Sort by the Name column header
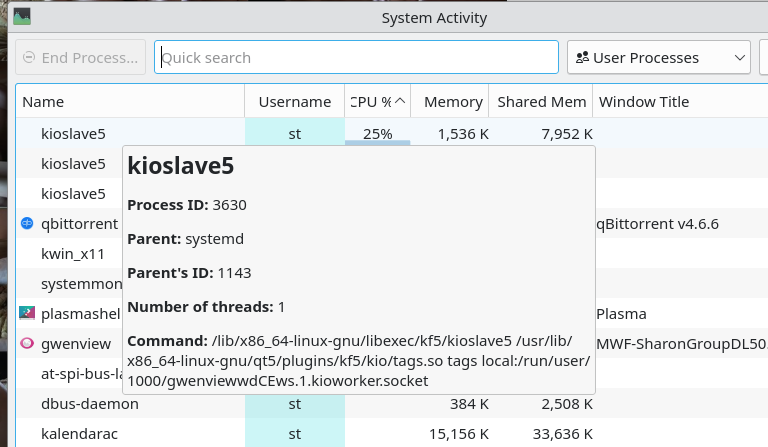Screen dimensions: 768x447 coord(130,102)
